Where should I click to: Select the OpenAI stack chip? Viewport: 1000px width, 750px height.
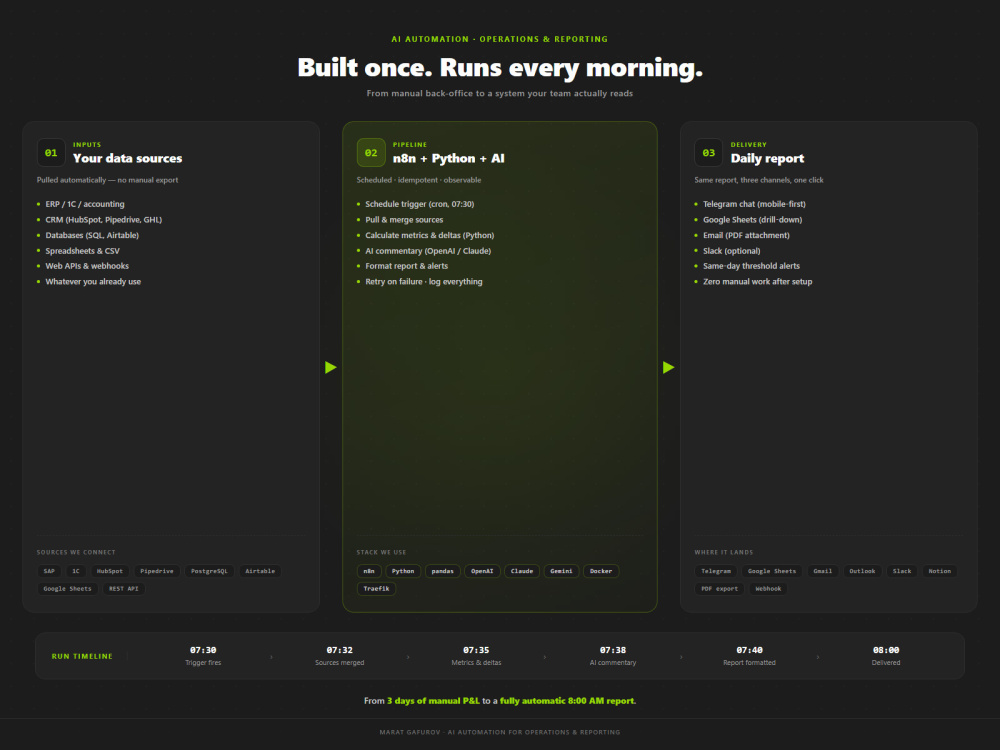[482, 571]
